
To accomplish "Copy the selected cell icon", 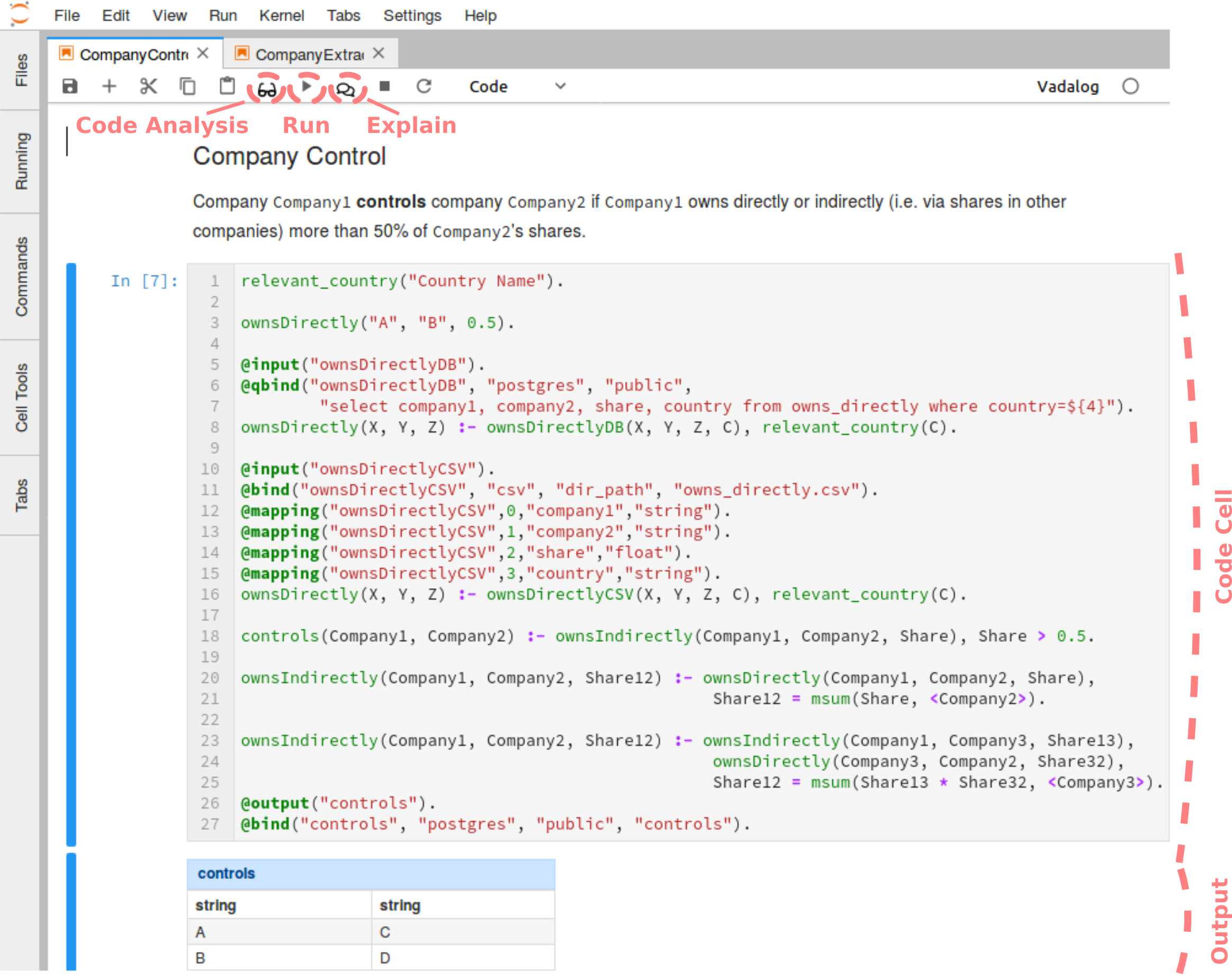I will click(x=187, y=86).
